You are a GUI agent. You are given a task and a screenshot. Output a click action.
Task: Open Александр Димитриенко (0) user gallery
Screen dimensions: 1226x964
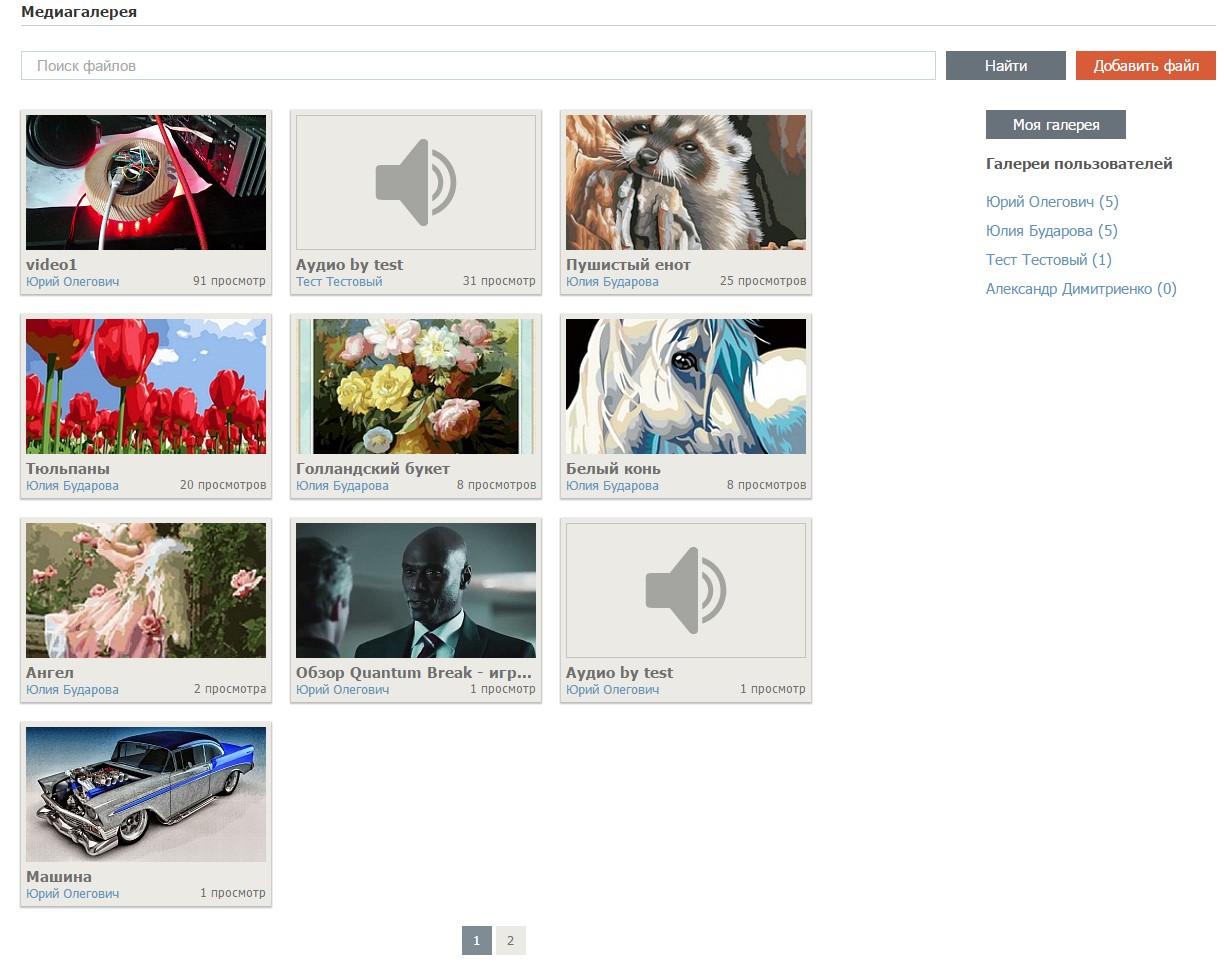1080,289
